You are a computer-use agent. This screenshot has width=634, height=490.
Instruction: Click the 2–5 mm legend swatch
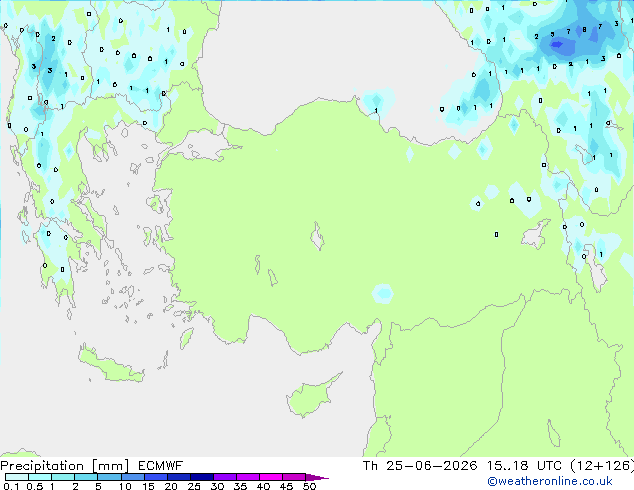(86, 477)
